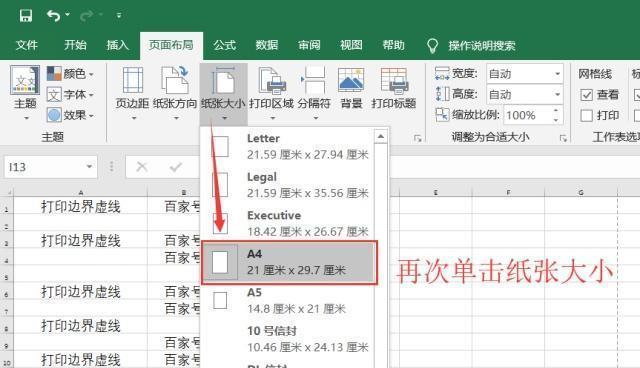Open 调整为合适大小 dialog launcher
The image size is (640, 368).
pyautogui.click(x=563, y=138)
